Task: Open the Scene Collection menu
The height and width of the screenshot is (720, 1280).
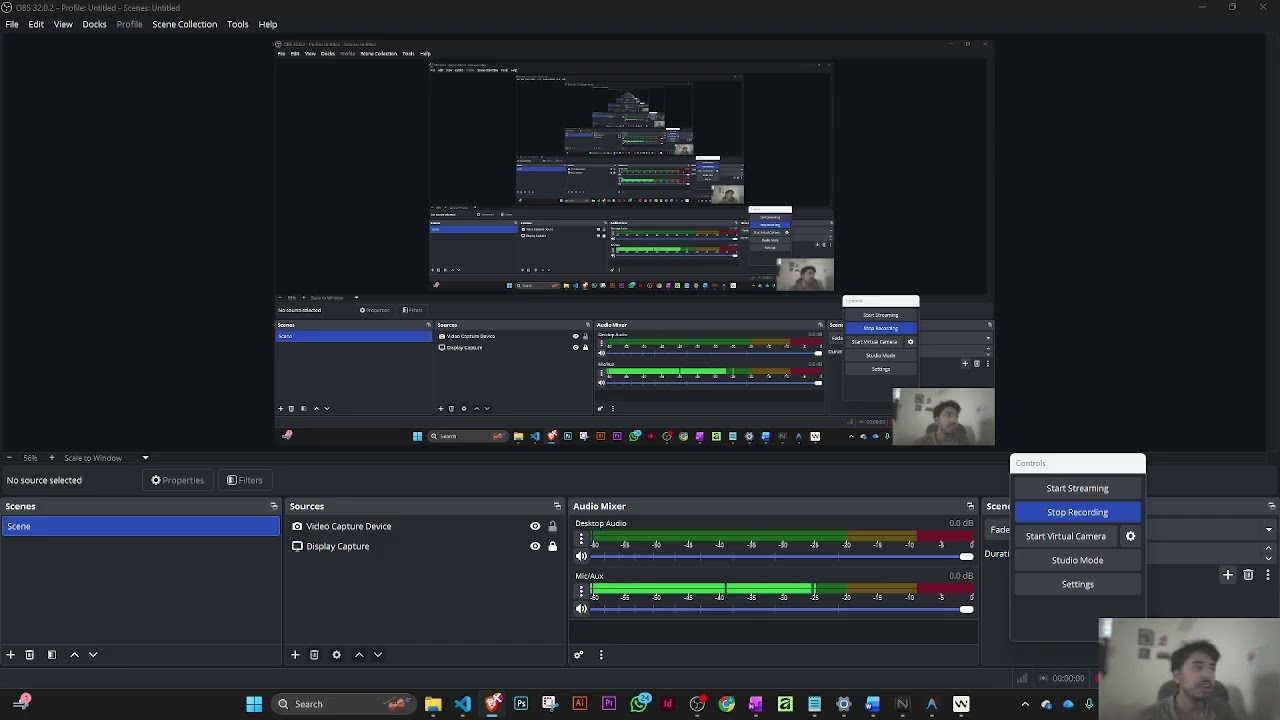Action: [184, 24]
